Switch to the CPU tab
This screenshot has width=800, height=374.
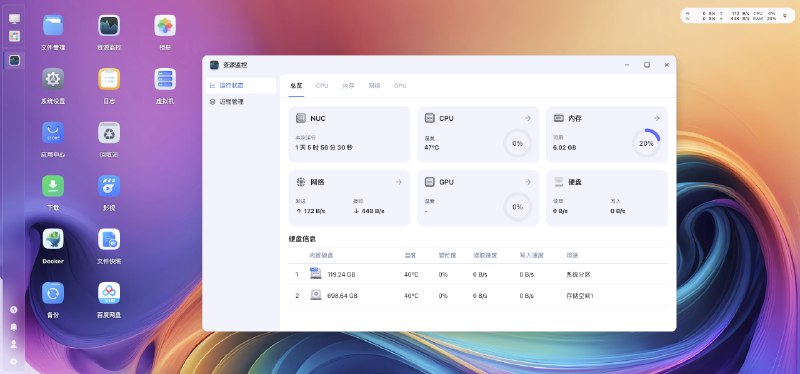point(322,86)
